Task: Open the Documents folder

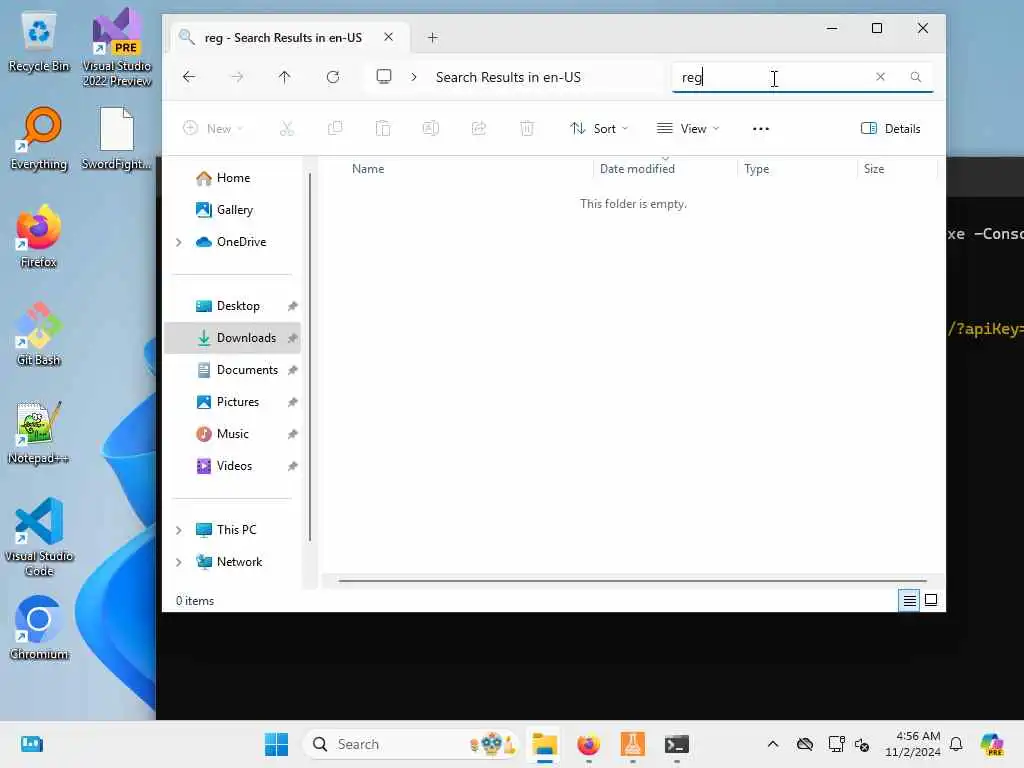Action: click(248, 370)
